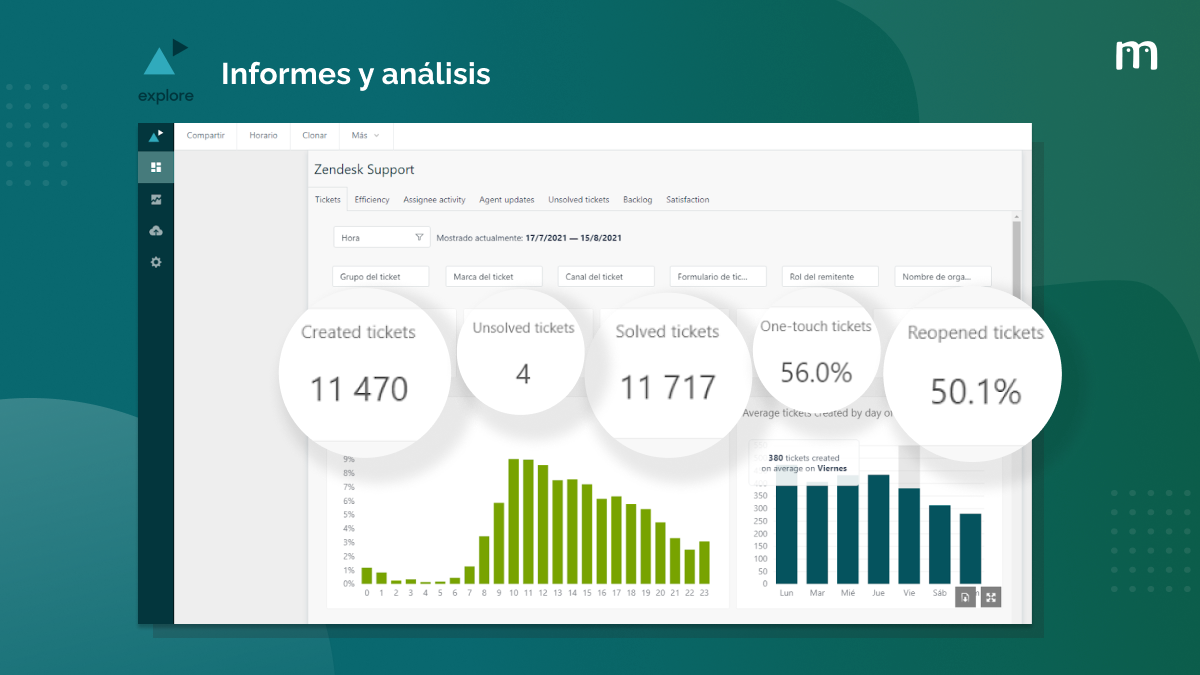
Task: Click the Clonar button
Action: 315,135
